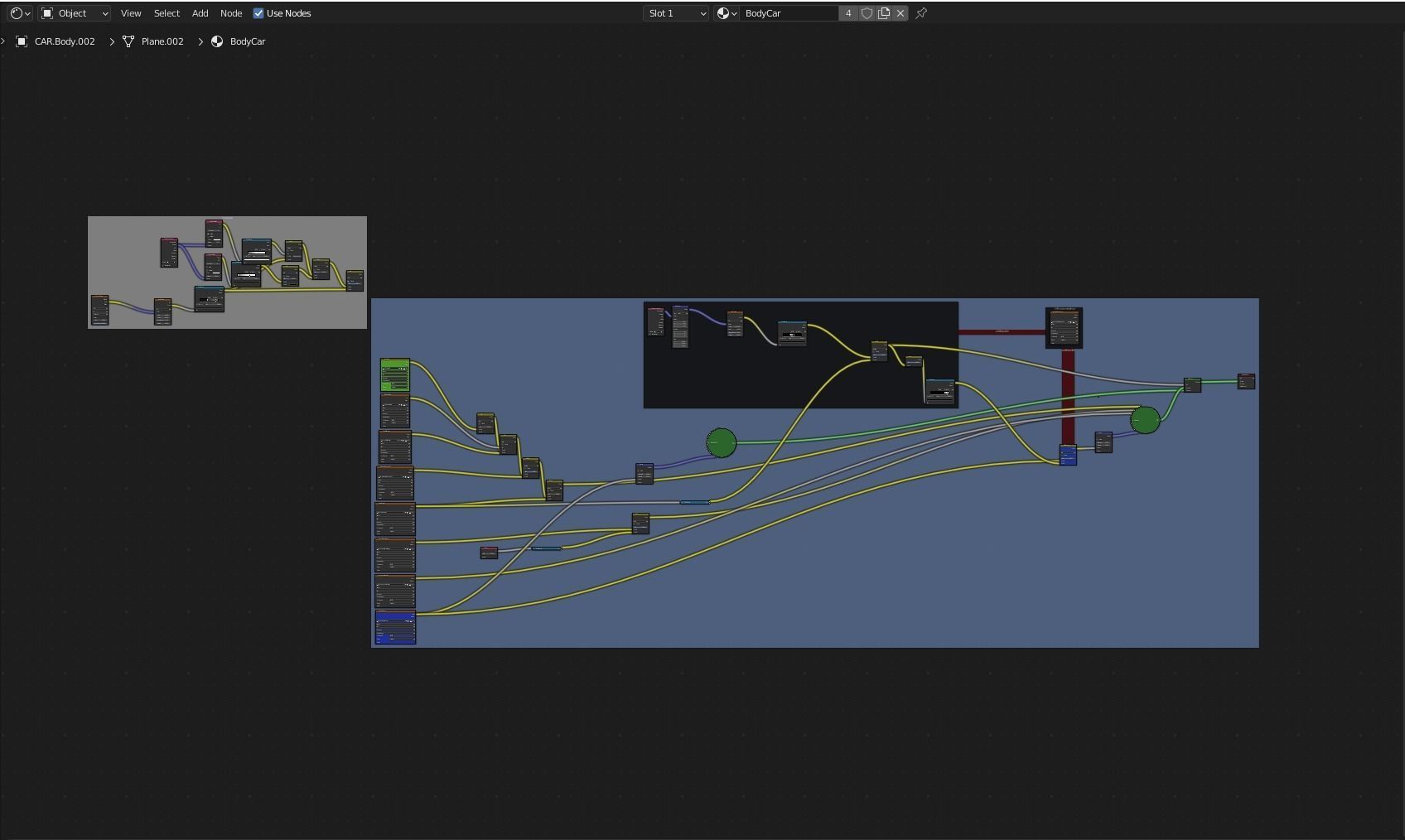Toggle the pin icon in the header
Viewport: 1405px width, 840px height.
[921, 13]
